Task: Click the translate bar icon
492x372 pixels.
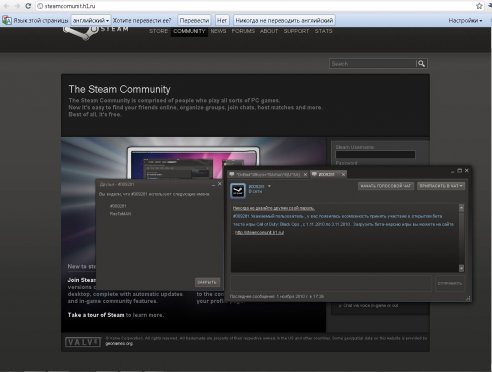Action: coord(7,20)
